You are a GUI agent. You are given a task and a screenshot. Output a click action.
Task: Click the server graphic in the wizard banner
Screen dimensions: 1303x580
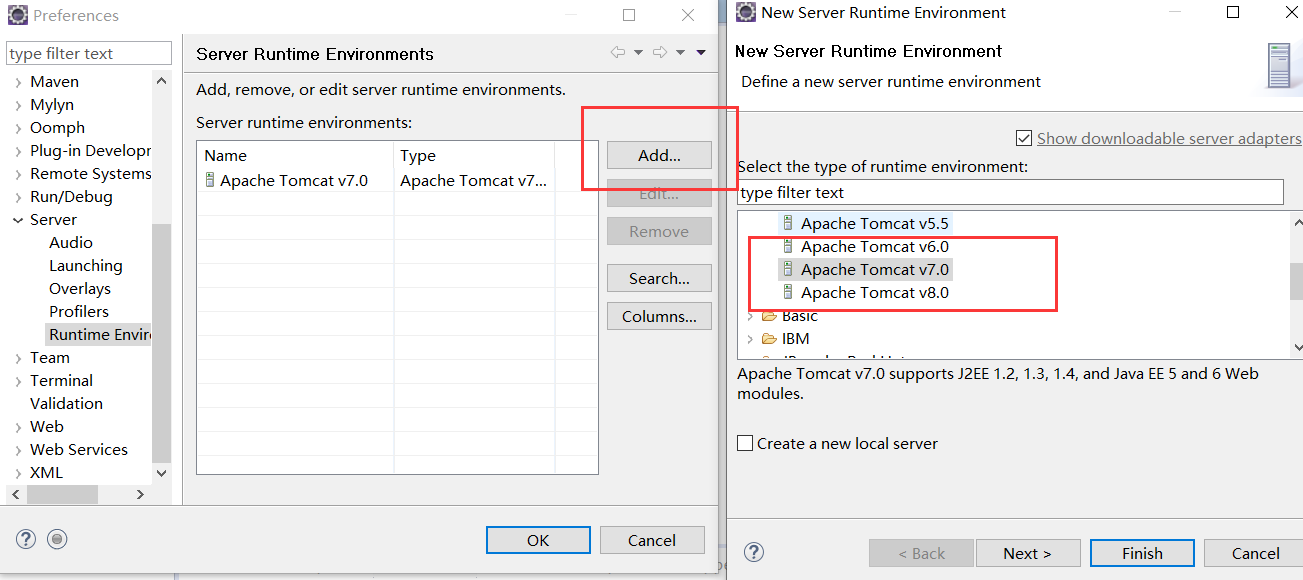click(x=1279, y=66)
